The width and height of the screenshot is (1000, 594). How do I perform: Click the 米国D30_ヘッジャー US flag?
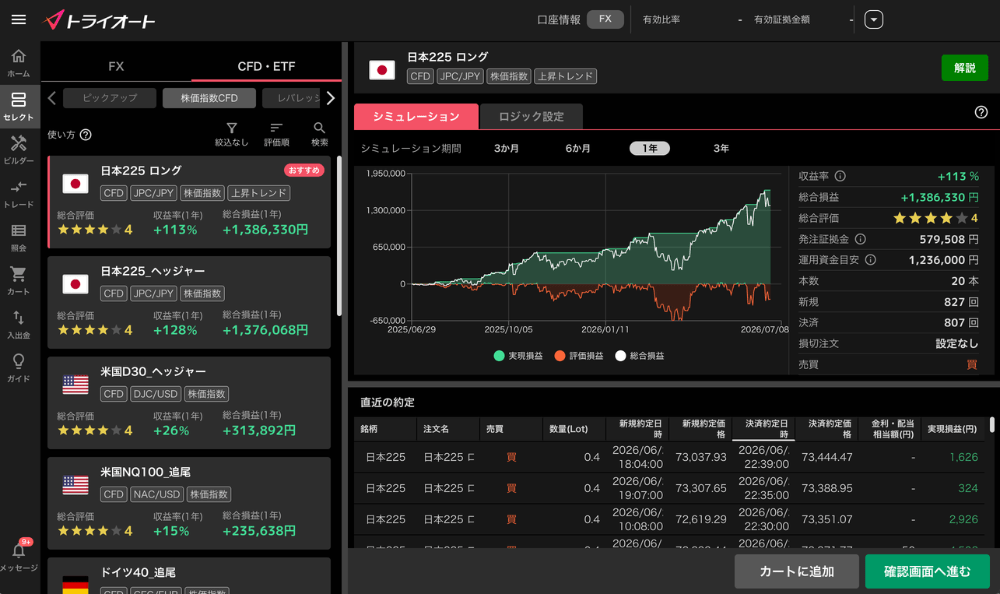(75, 385)
